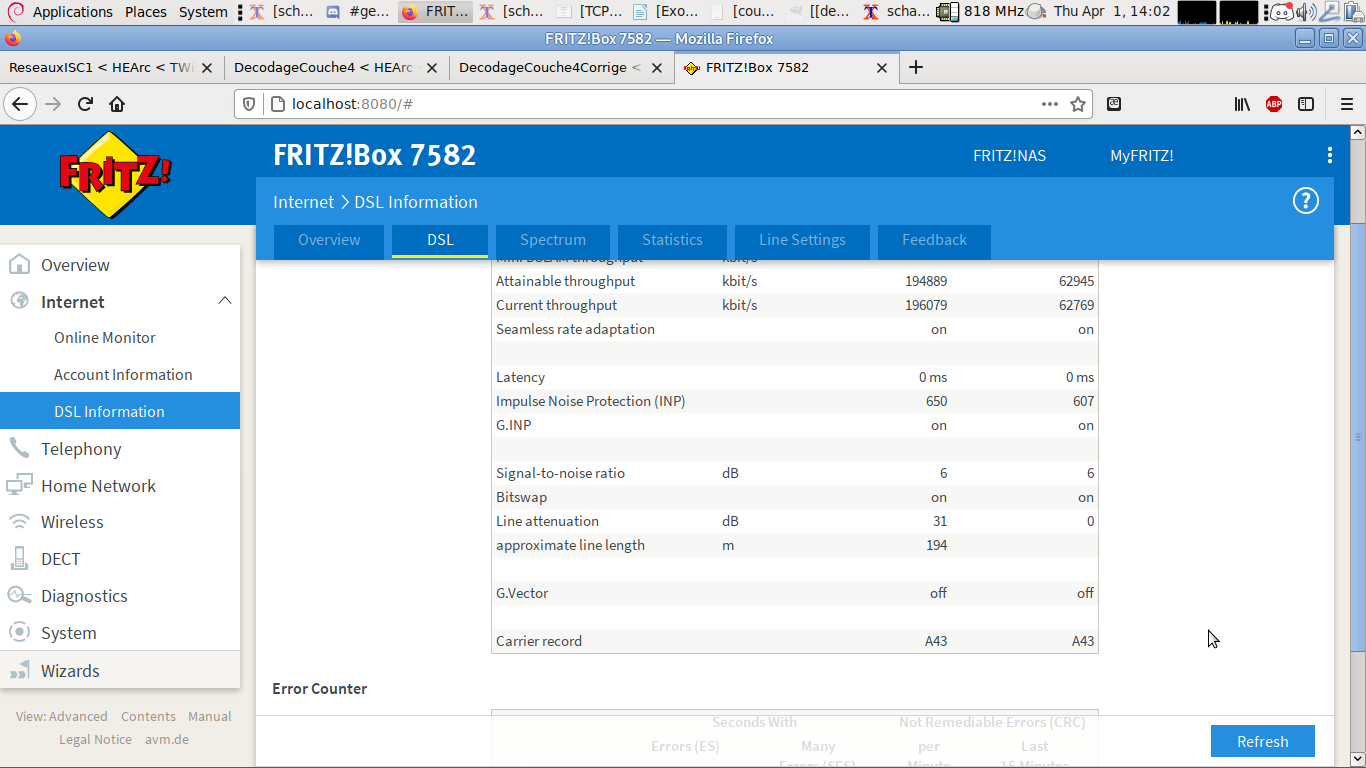
Task: Bookmark this page with the star icon
Action: [1078, 104]
